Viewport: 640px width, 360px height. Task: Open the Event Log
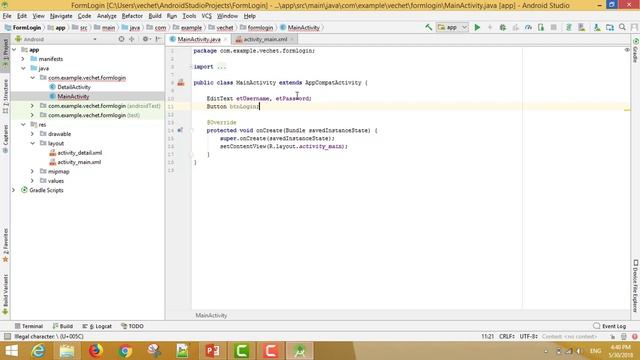click(x=610, y=326)
